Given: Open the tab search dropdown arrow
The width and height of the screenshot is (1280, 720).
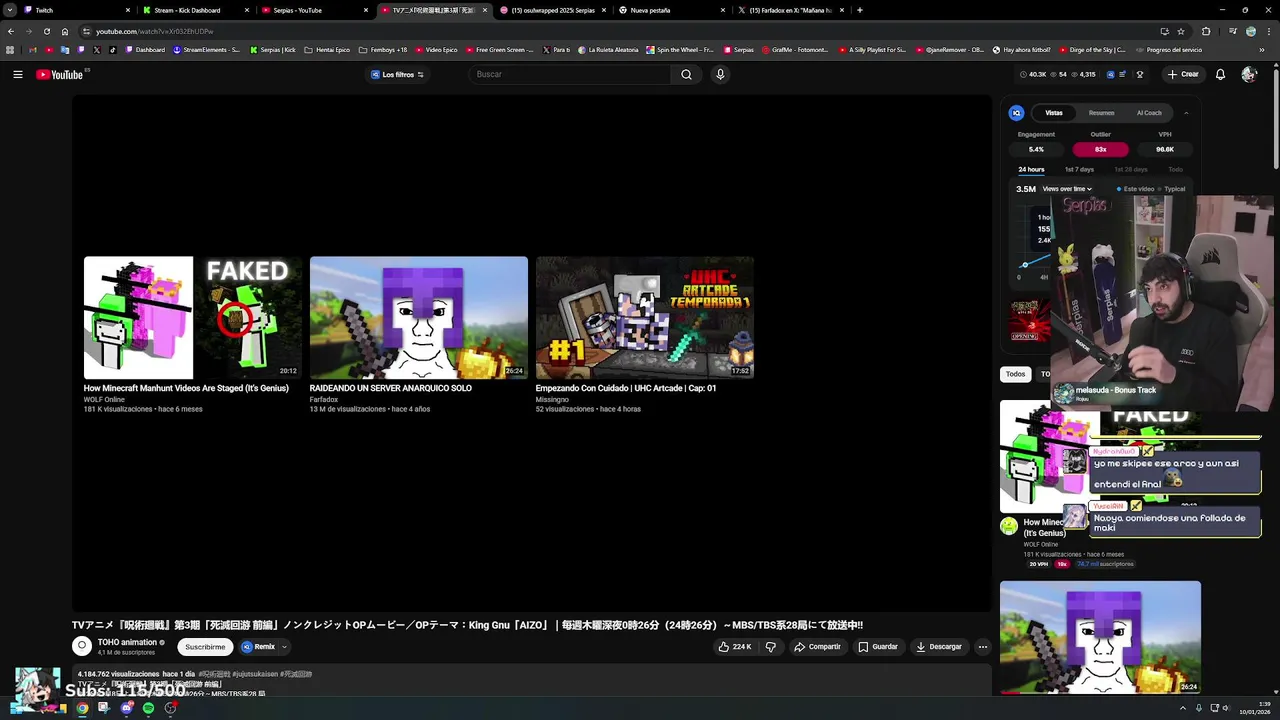Looking at the screenshot, I should pyautogui.click(x=9, y=10).
